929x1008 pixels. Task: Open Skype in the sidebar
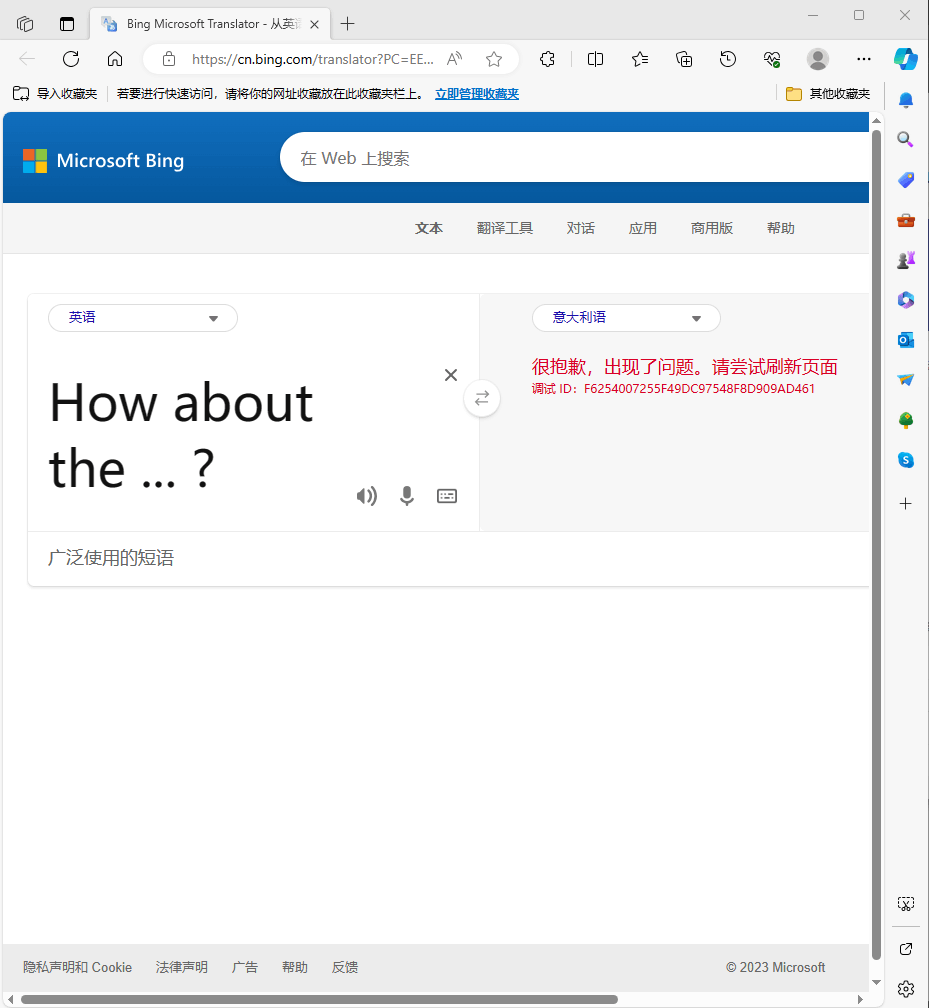pos(906,460)
